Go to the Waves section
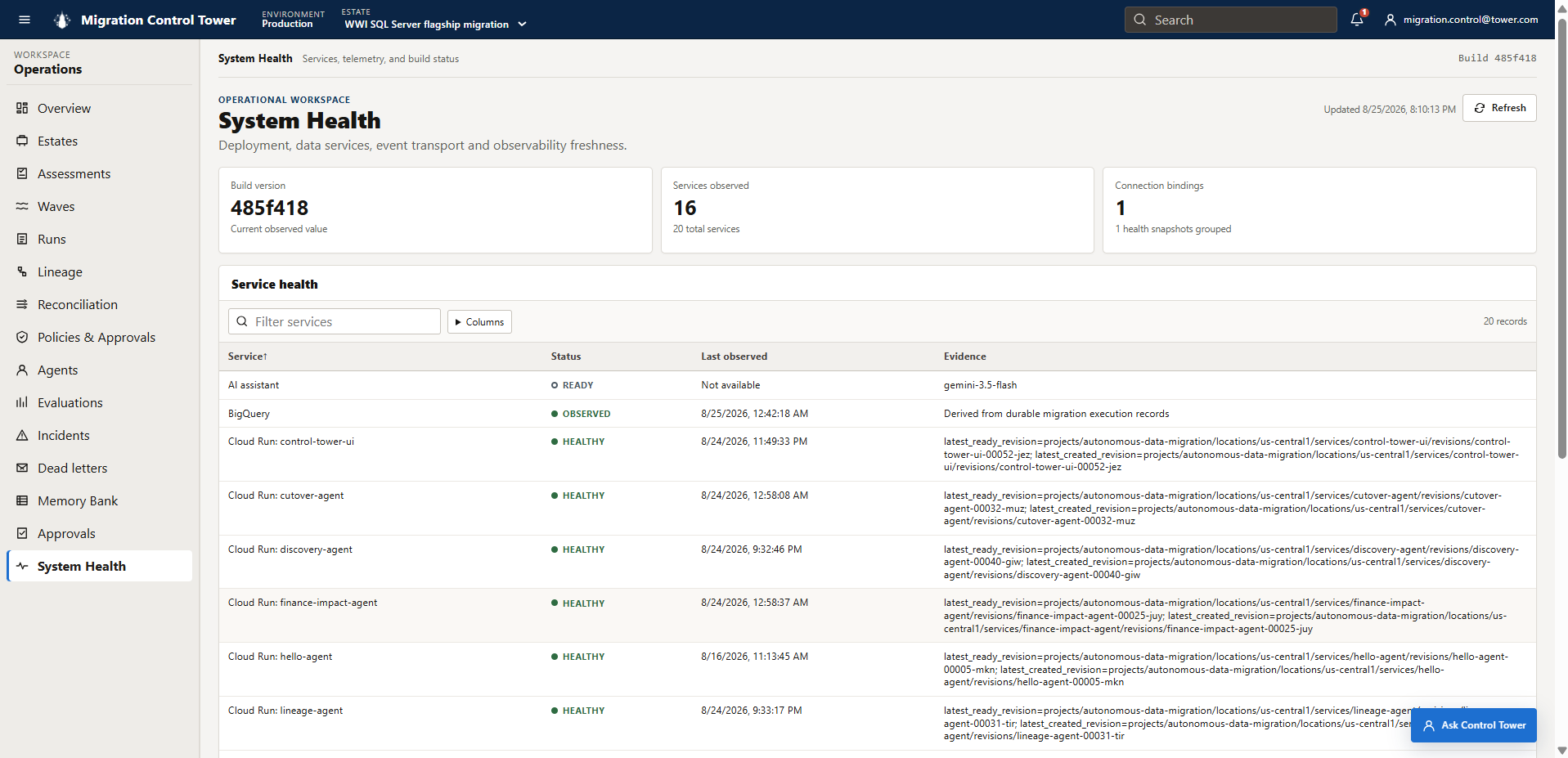 pos(100,206)
